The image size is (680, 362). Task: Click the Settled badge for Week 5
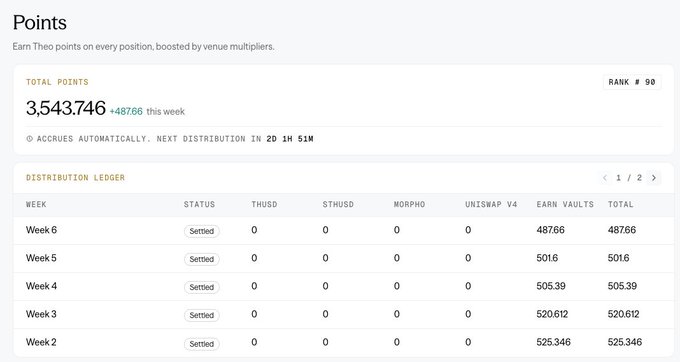[x=202, y=259]
